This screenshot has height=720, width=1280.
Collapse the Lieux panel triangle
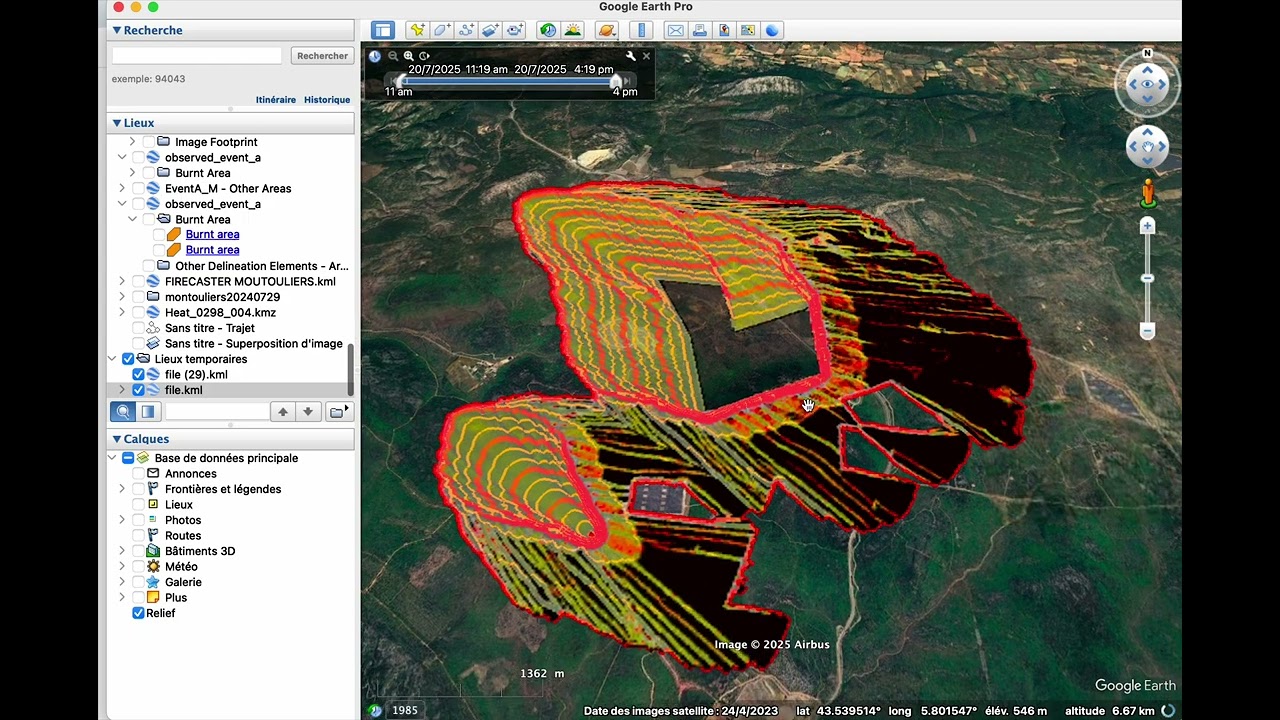point(117,123)
